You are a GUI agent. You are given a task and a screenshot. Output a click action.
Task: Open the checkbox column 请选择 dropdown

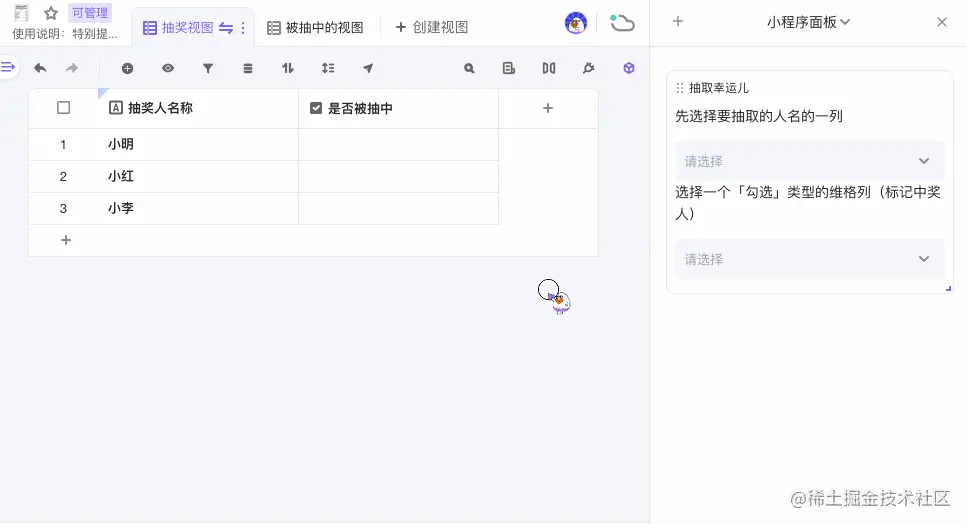pyautogui.click(x=810, y=259)
